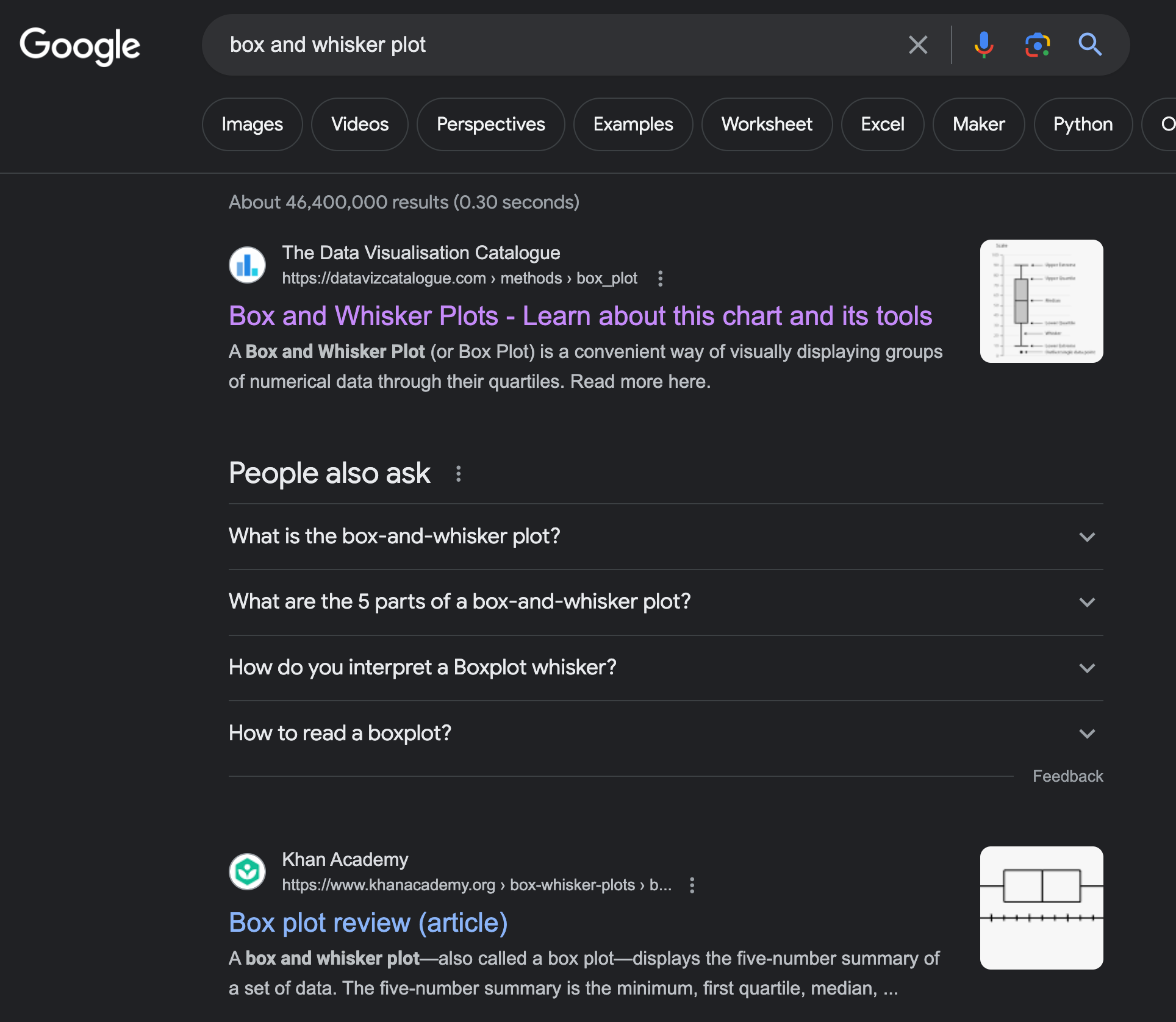Screen dimensions: 1176x1022
Task: Open 'Box plot review (article)' link
Action: coord(368,923)
